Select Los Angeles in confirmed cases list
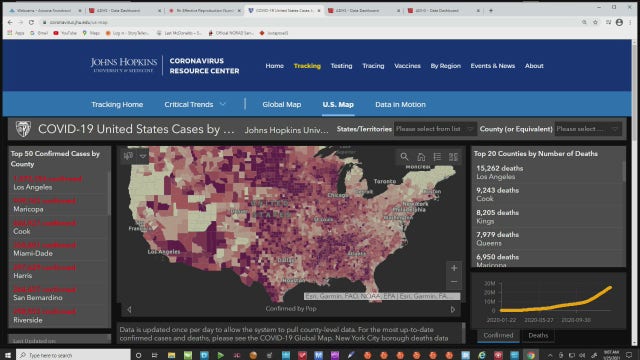The image size is (640, 360). [x=59, y=183]
